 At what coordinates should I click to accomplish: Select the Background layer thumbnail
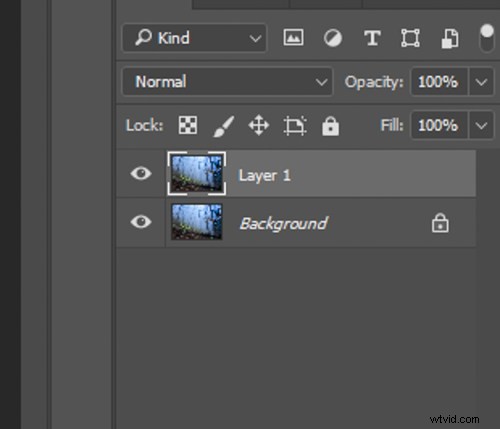pyautogui.click(x=197, y=222)
